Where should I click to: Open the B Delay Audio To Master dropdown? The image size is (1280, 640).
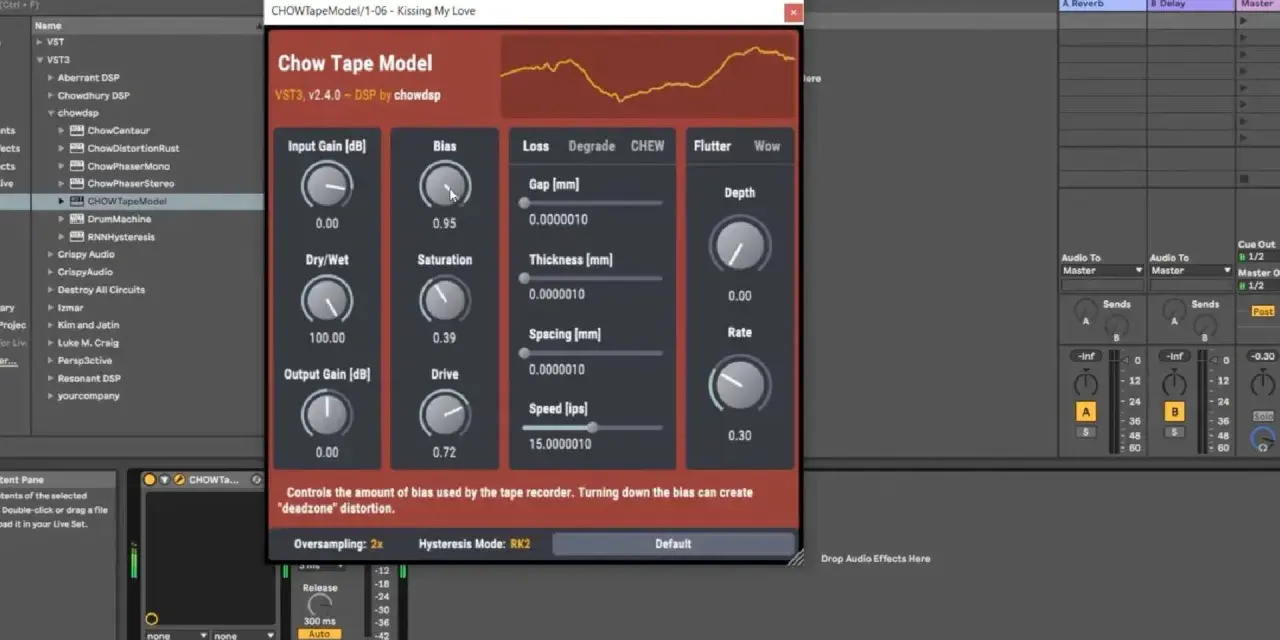click(x=1190, y=270)
